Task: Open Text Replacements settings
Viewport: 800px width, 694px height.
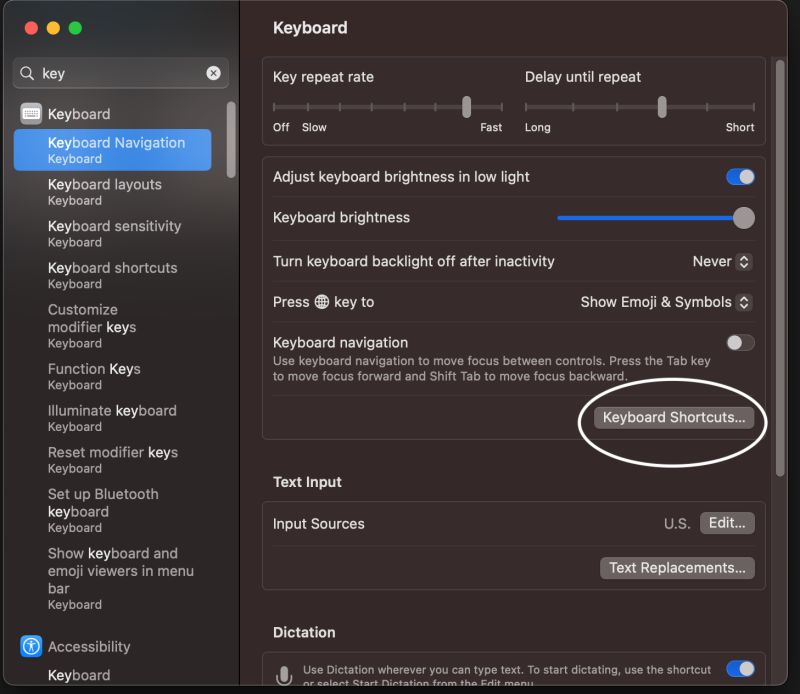Action: click(677, 567)
